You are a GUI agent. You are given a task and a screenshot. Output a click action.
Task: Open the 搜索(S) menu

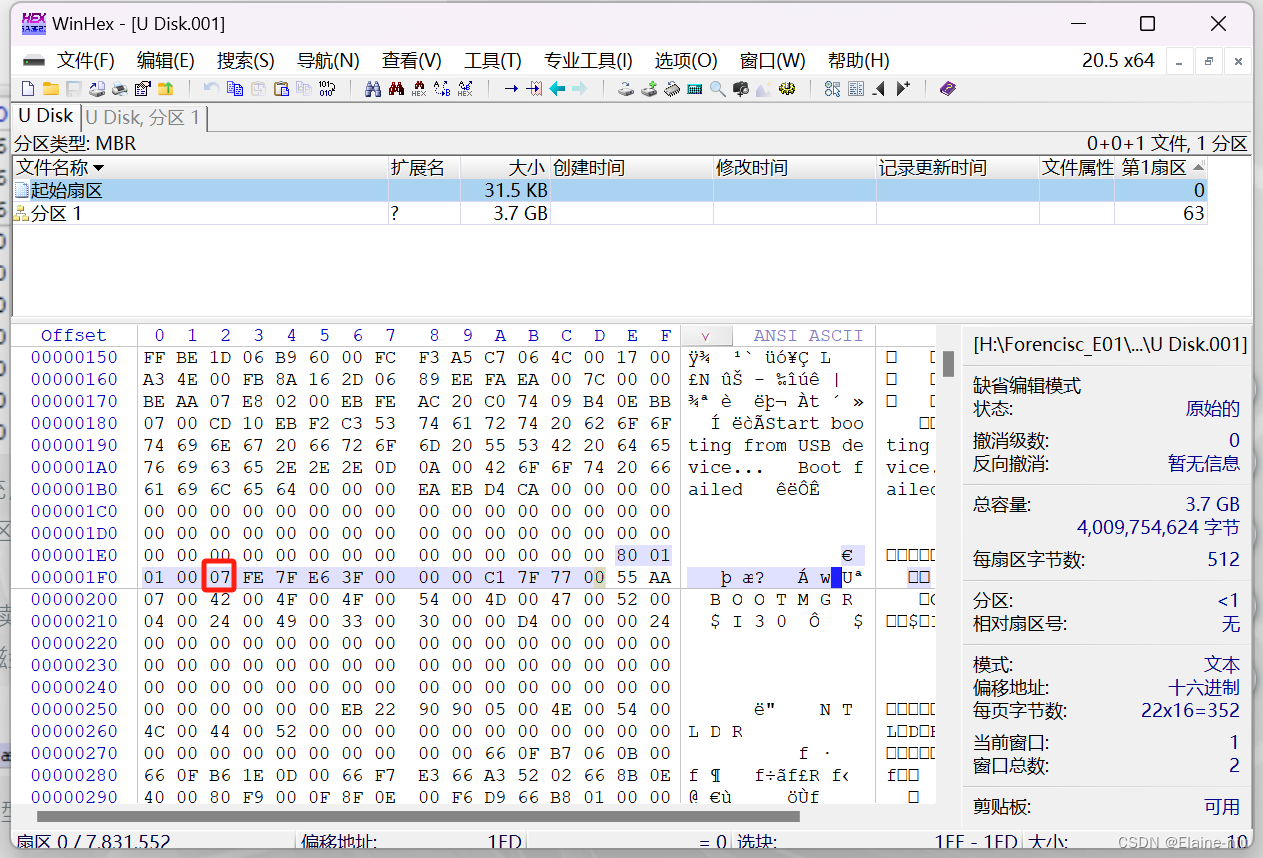tap(246, 60)
